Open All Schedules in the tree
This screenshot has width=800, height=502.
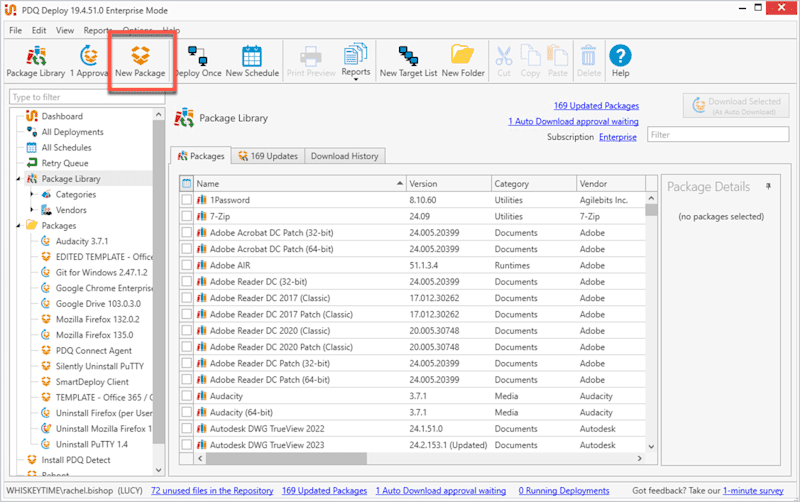66,147
